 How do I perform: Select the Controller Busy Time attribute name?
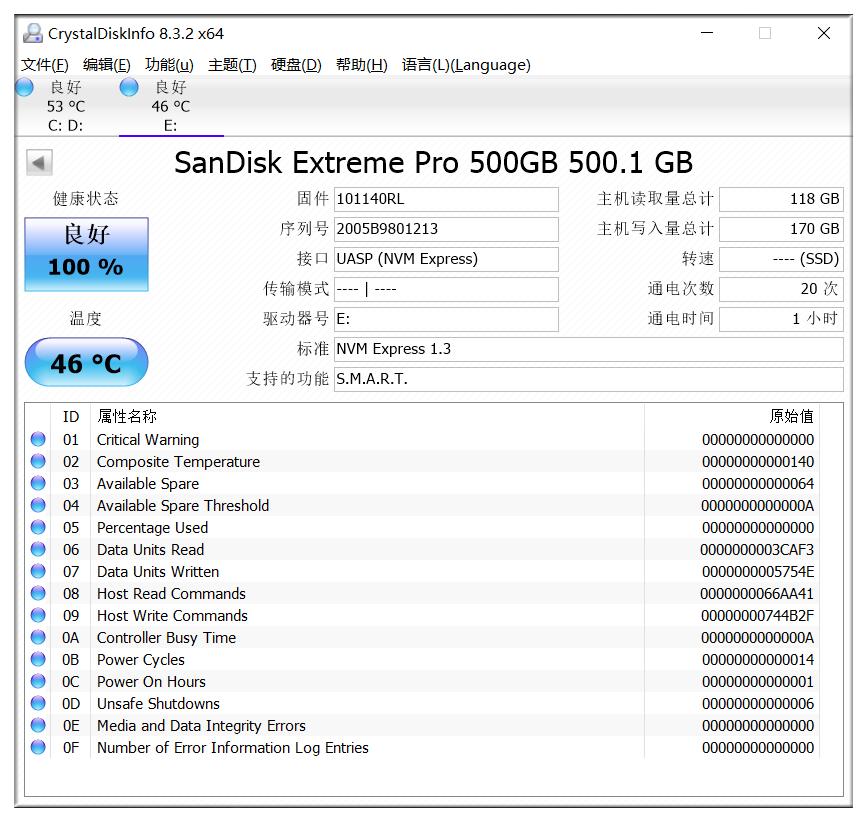coord(166,638)
